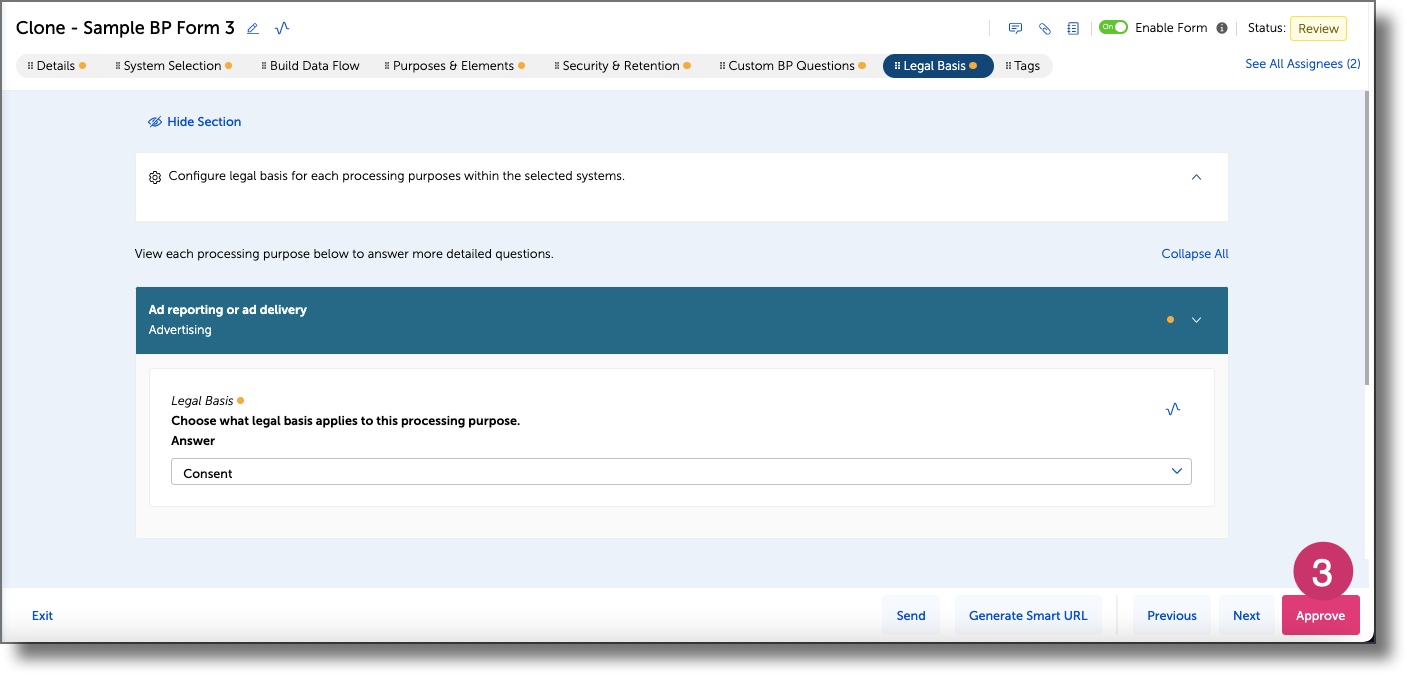Open the activity history icon beside the title

pos(282,28)
